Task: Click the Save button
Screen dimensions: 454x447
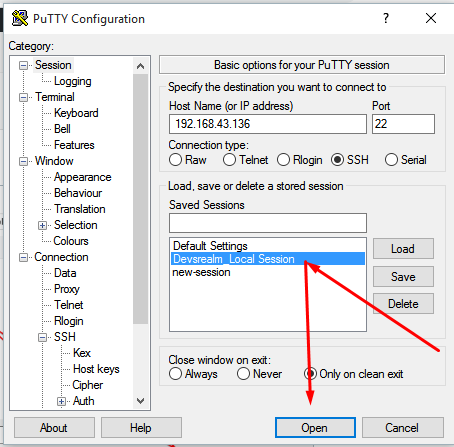Action: [403, 276]
